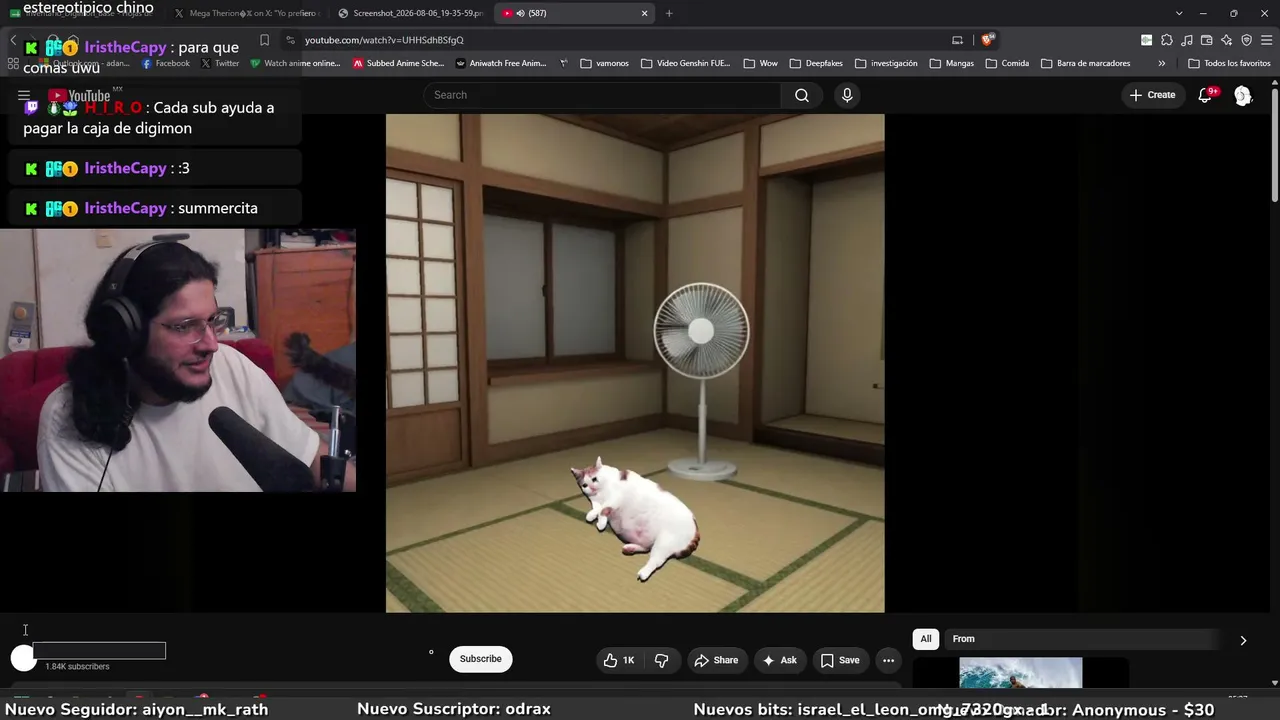Open the YouTube hamburger guide menu

pyautogui.click(x=24, y=96)
